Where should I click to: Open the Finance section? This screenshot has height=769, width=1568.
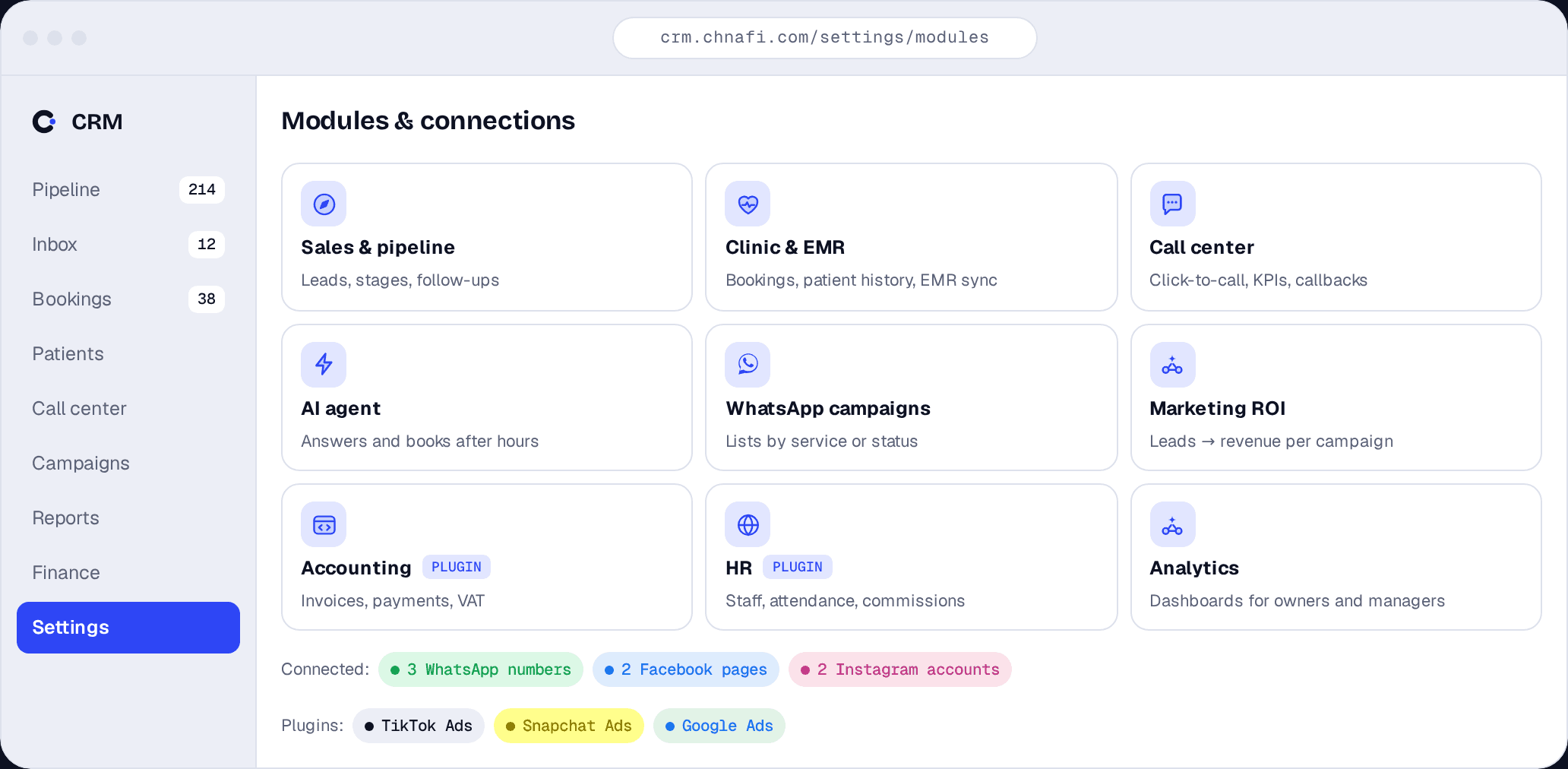[x=128, y=573]
